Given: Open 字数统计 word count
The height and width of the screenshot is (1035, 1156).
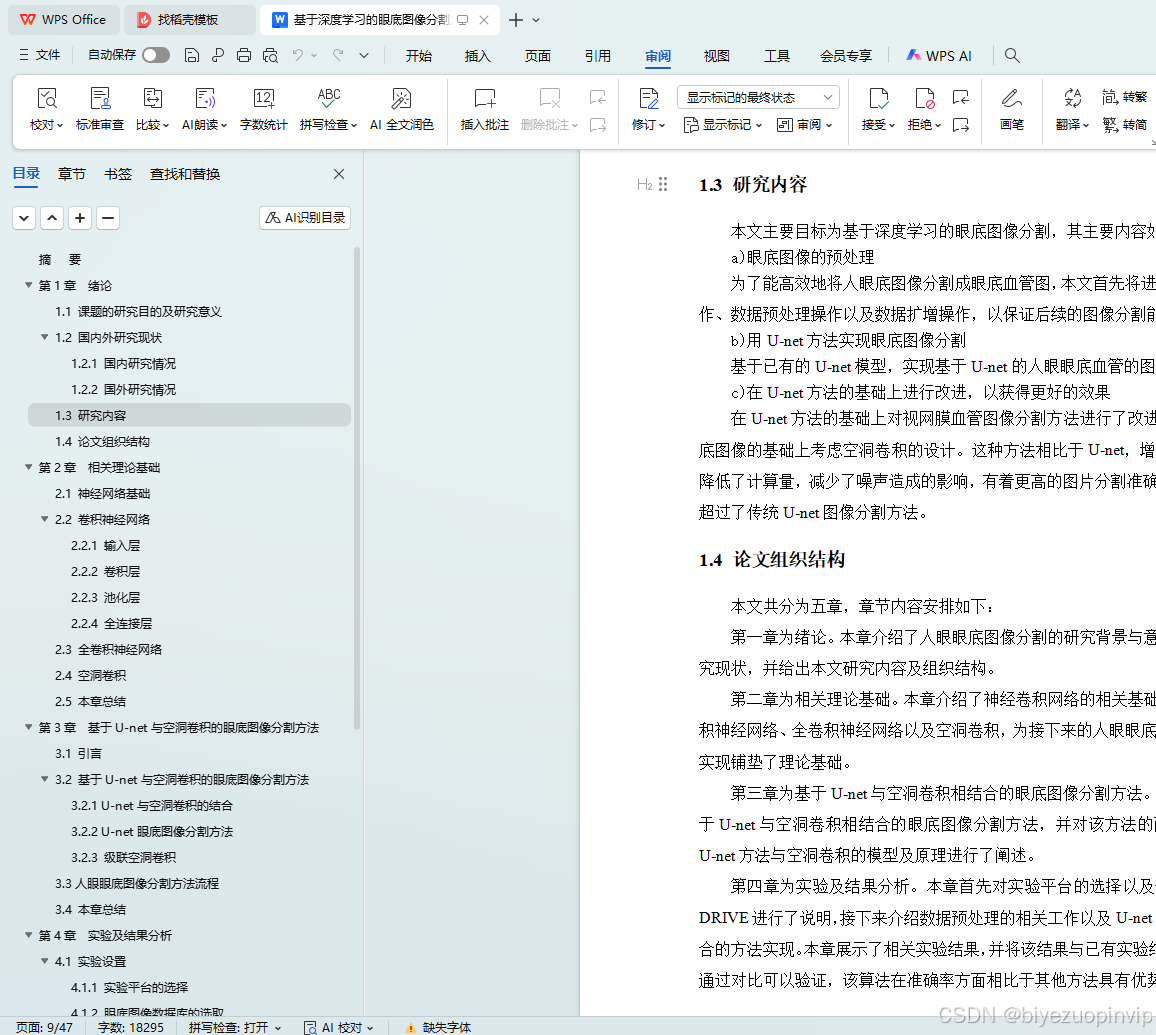Looking at the screenshot, I should pos(263,109).
